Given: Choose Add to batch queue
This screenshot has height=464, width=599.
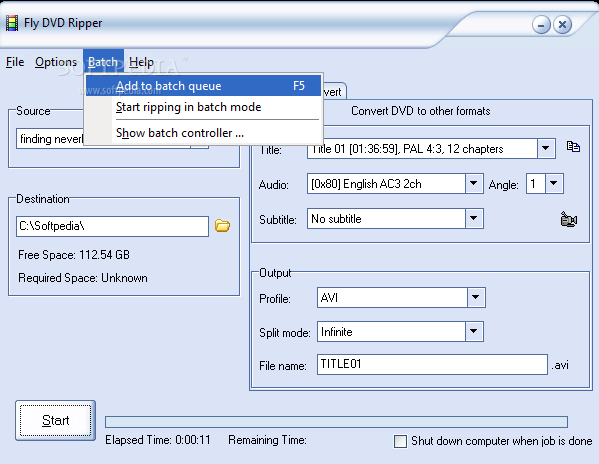Looking at the screenshot, I should [203, 86].
